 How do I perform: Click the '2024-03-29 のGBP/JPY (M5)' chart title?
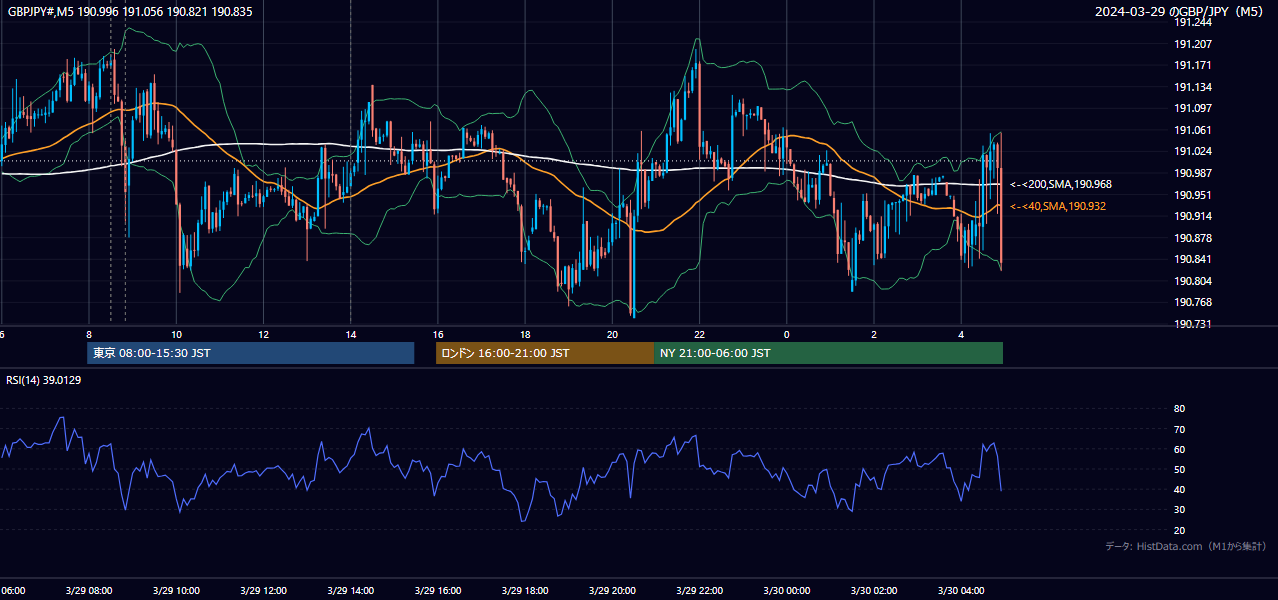1180,11
